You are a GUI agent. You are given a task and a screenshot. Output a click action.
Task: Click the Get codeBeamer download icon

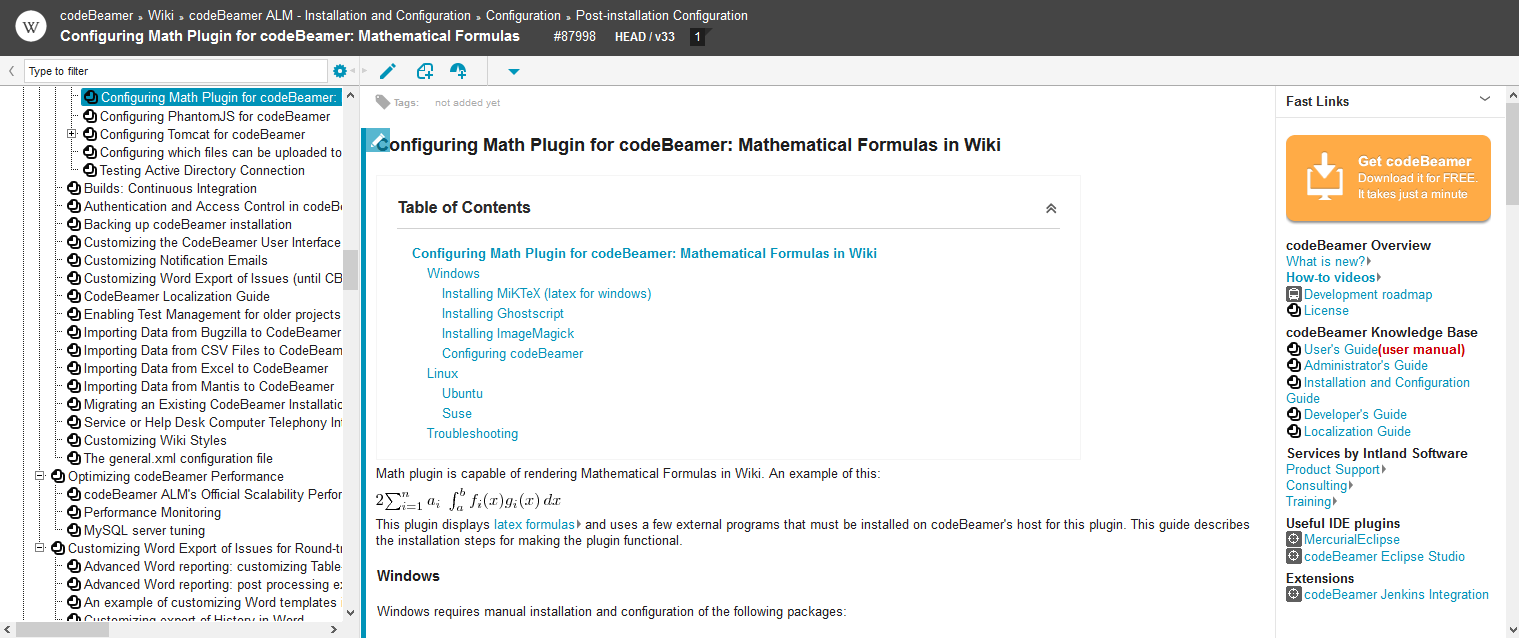click(x=1325, y=177)
